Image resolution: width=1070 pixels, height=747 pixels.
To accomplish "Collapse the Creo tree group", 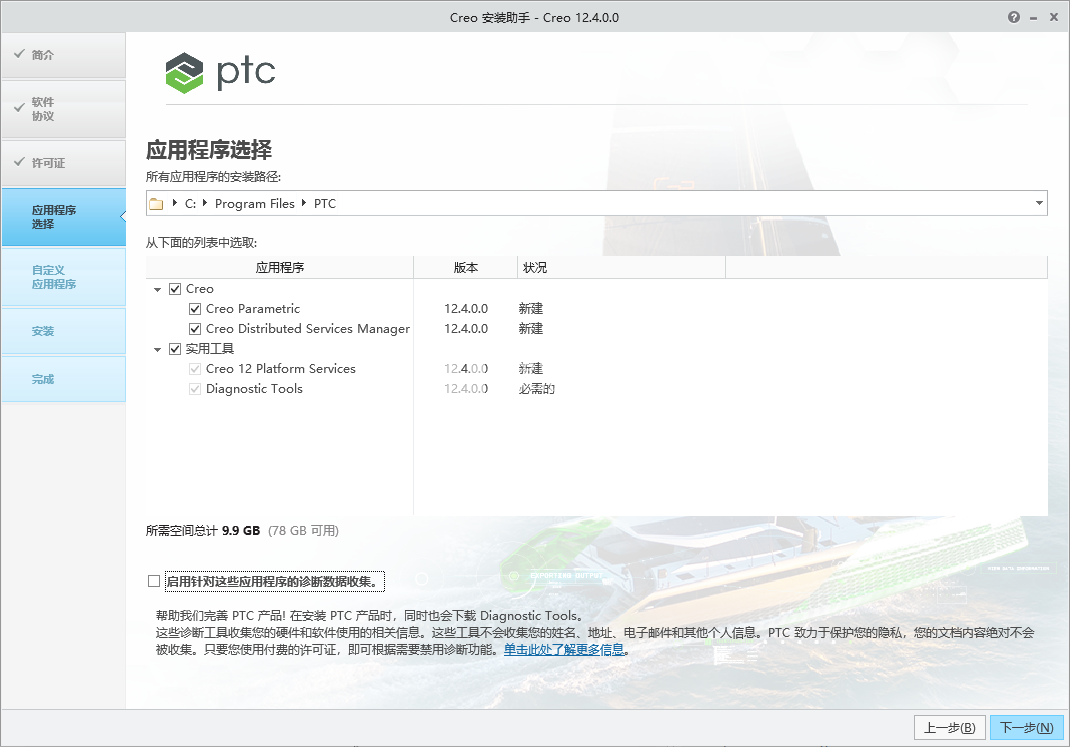I will tap(158, 290).
